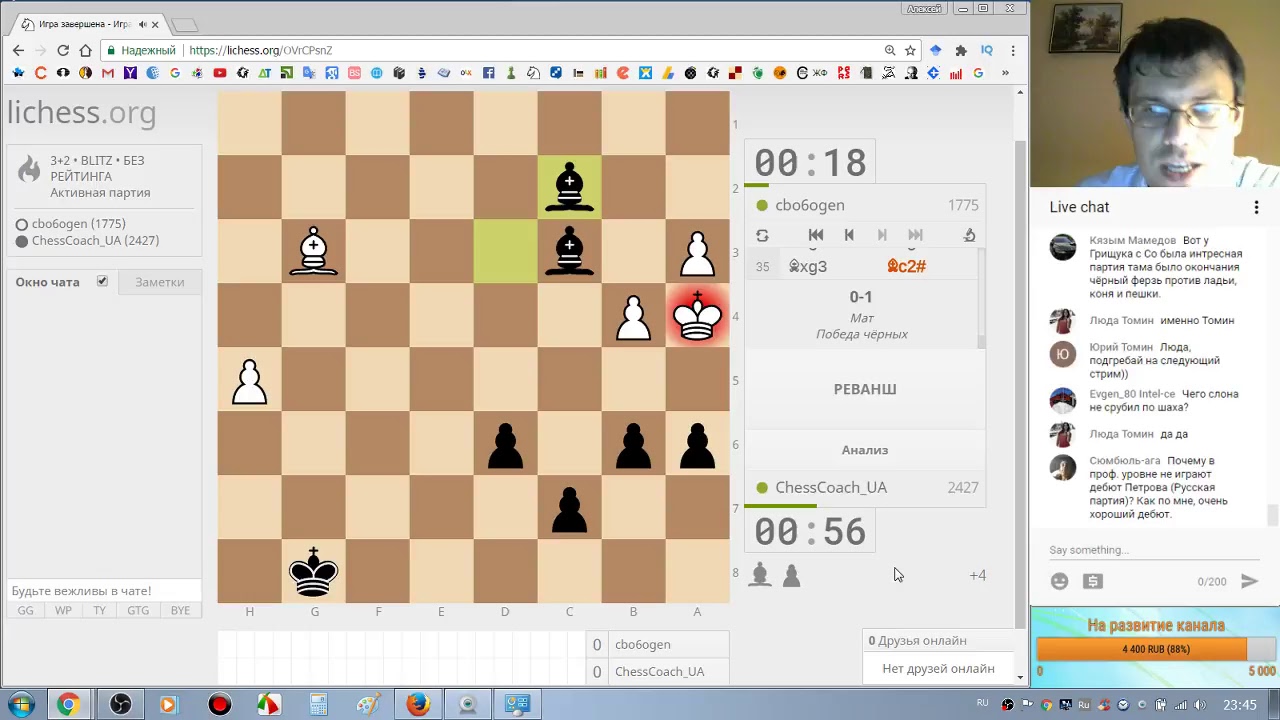Image resolution: width=1280 pixels, height=720 pixels.
Task: Open the Live chat options three-dot menu
Action: (x=1256, y=207)
